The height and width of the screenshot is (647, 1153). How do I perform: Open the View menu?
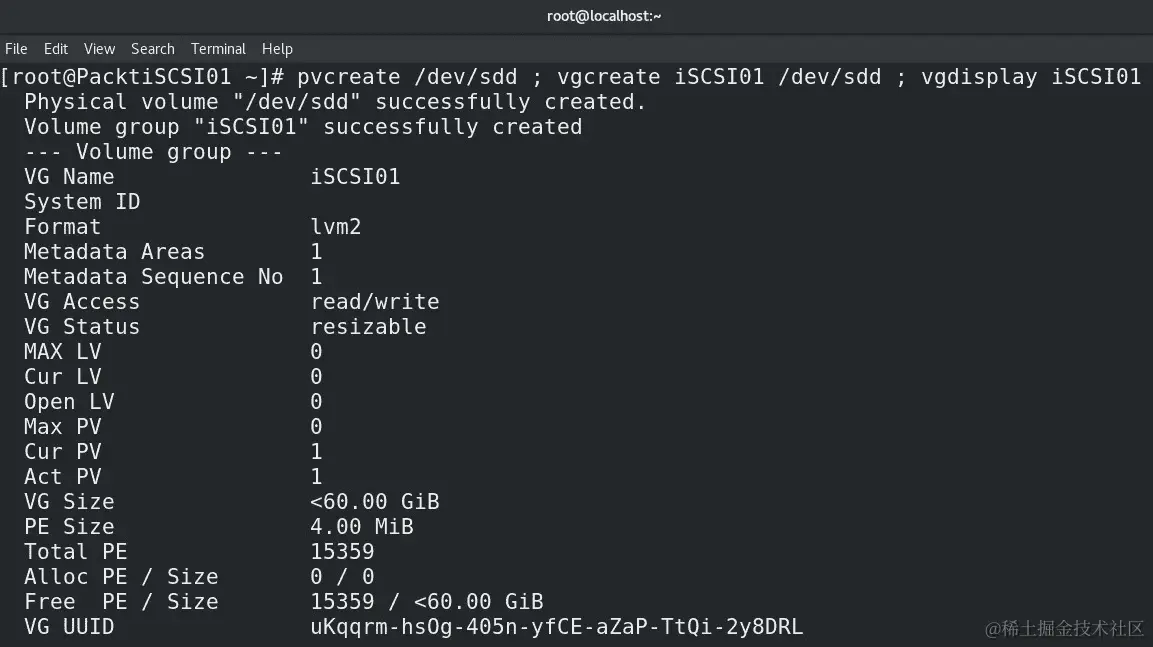tap(98, 48)
